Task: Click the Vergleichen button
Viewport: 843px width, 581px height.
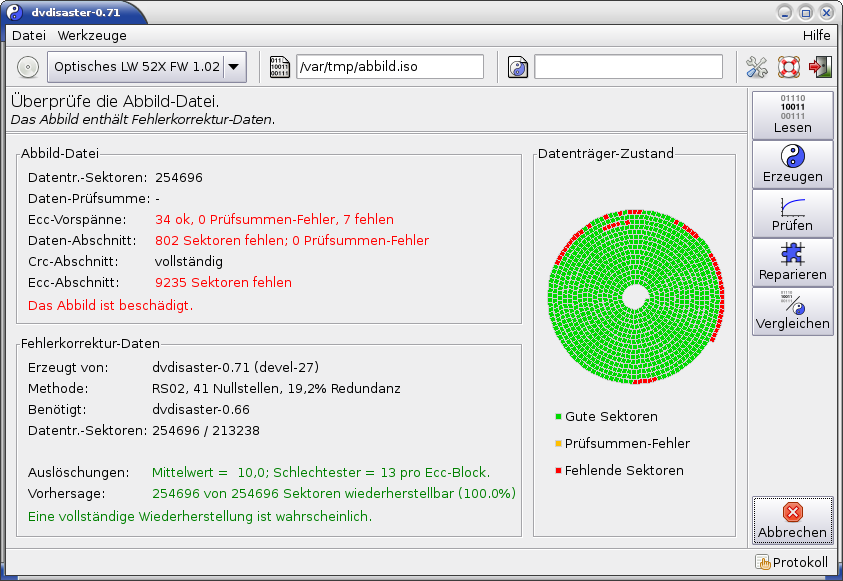Action: pyautogui.click(x=792, y=311)
